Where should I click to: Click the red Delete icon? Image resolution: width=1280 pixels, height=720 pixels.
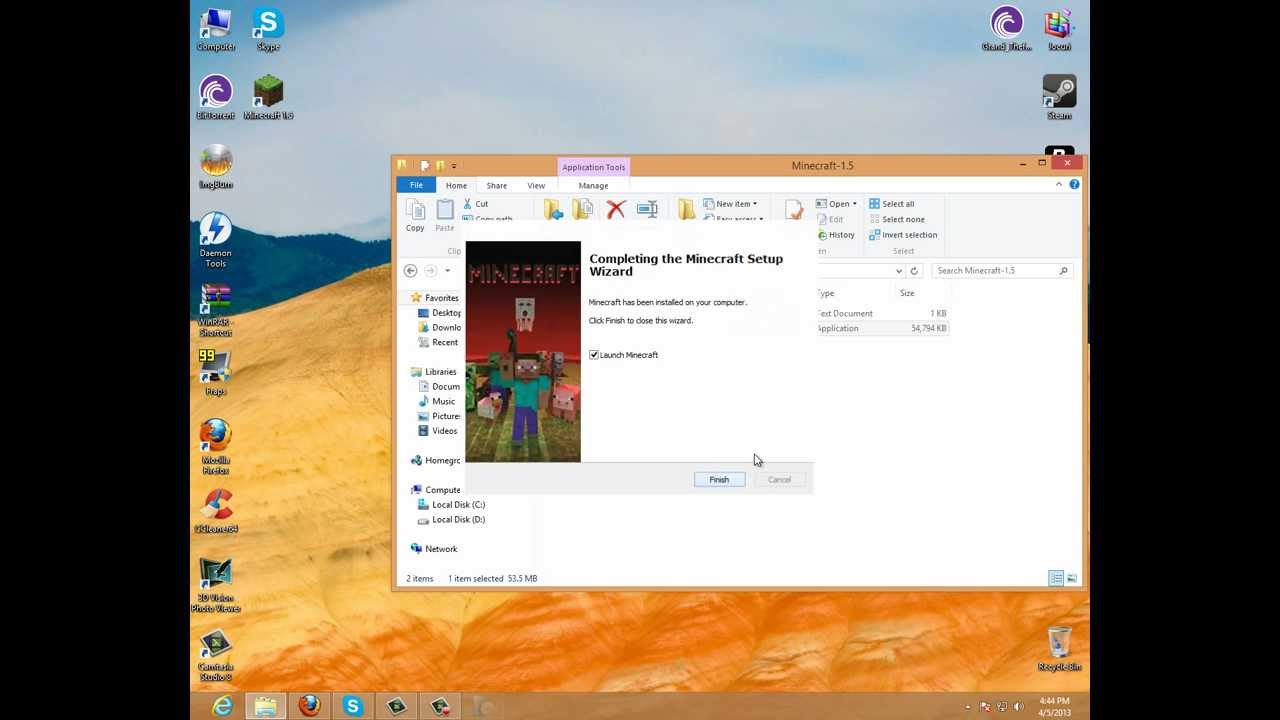(616, 209)
